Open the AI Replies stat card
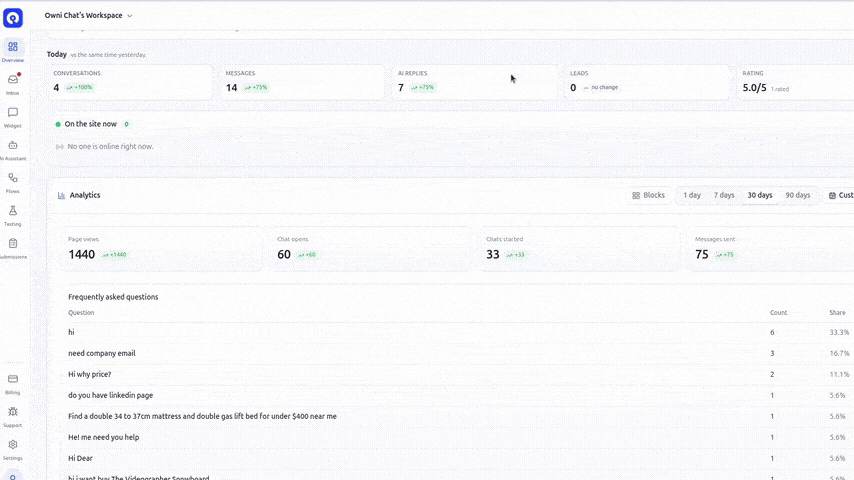This screenshot has width=854, height=480. click(474, 82)
